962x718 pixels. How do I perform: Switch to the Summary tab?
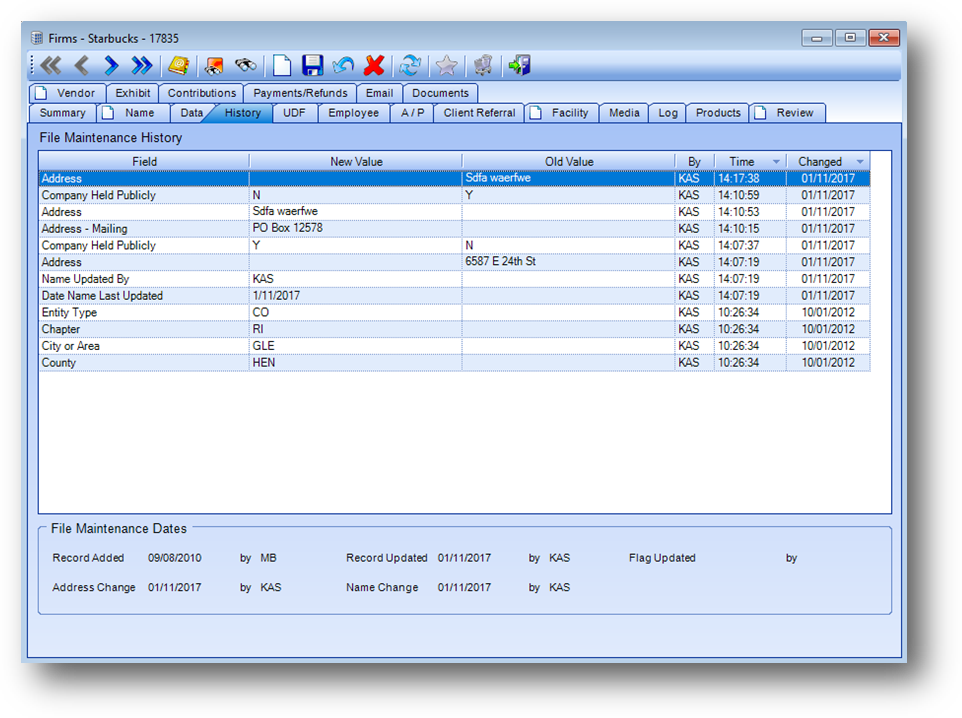tap(62, 113)
